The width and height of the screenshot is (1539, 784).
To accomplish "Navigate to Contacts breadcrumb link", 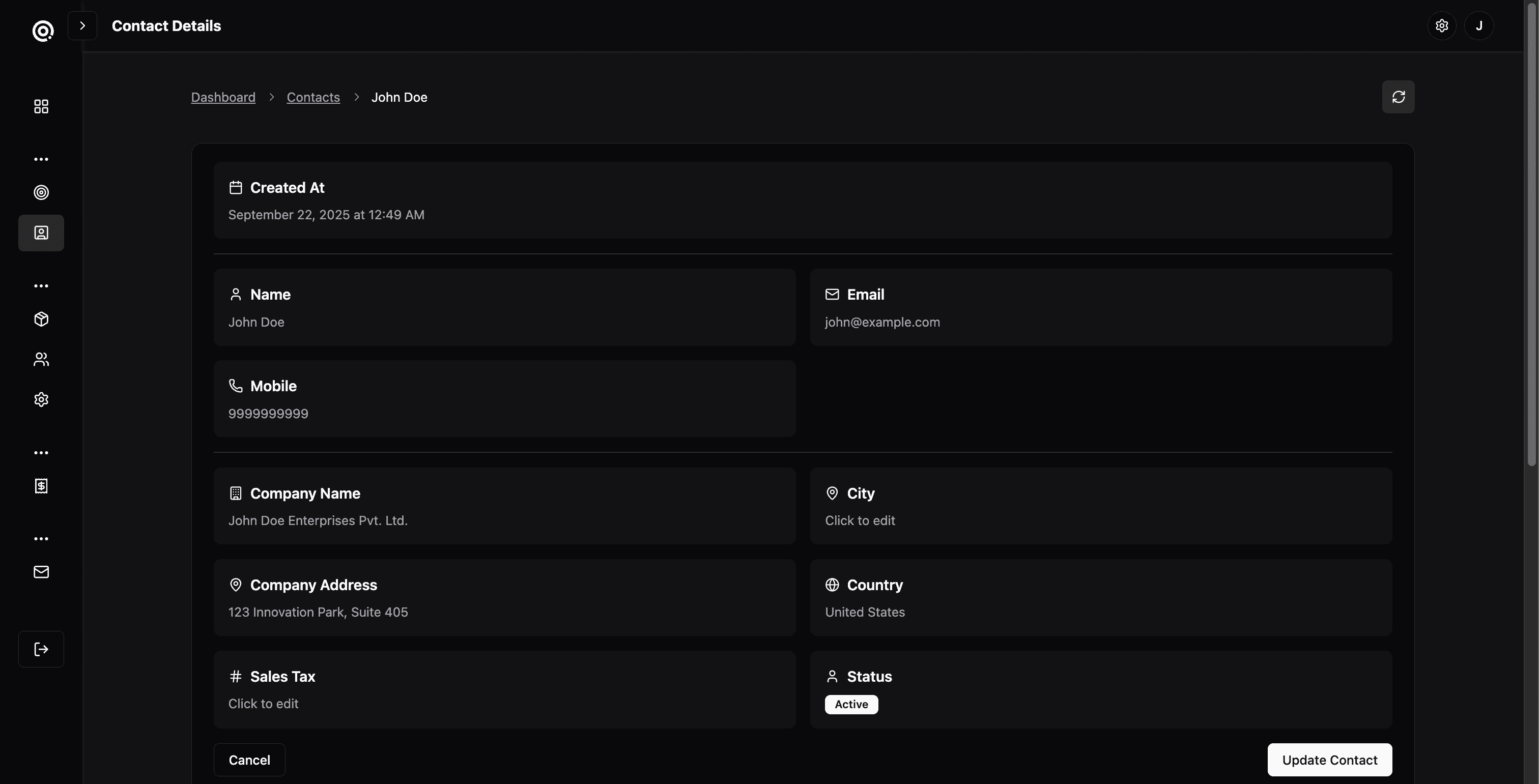I will coord(313,97).
